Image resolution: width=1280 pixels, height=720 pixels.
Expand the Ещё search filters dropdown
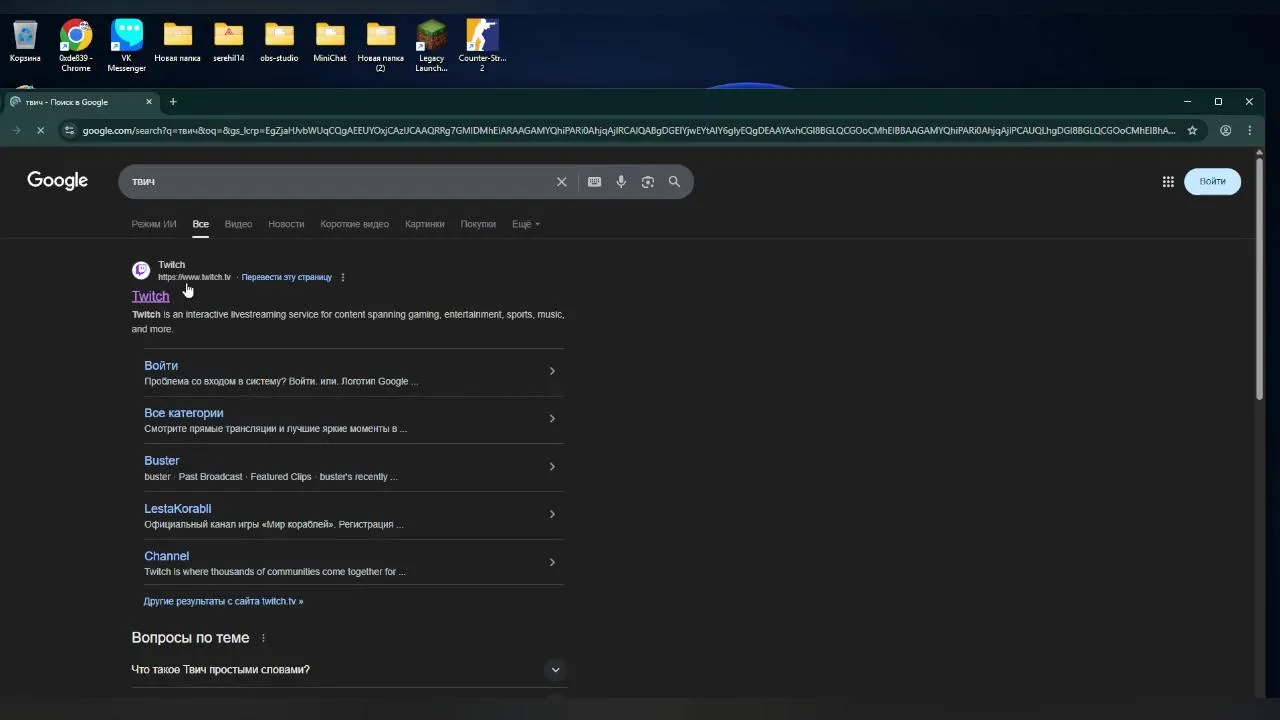tap(526, 224)
